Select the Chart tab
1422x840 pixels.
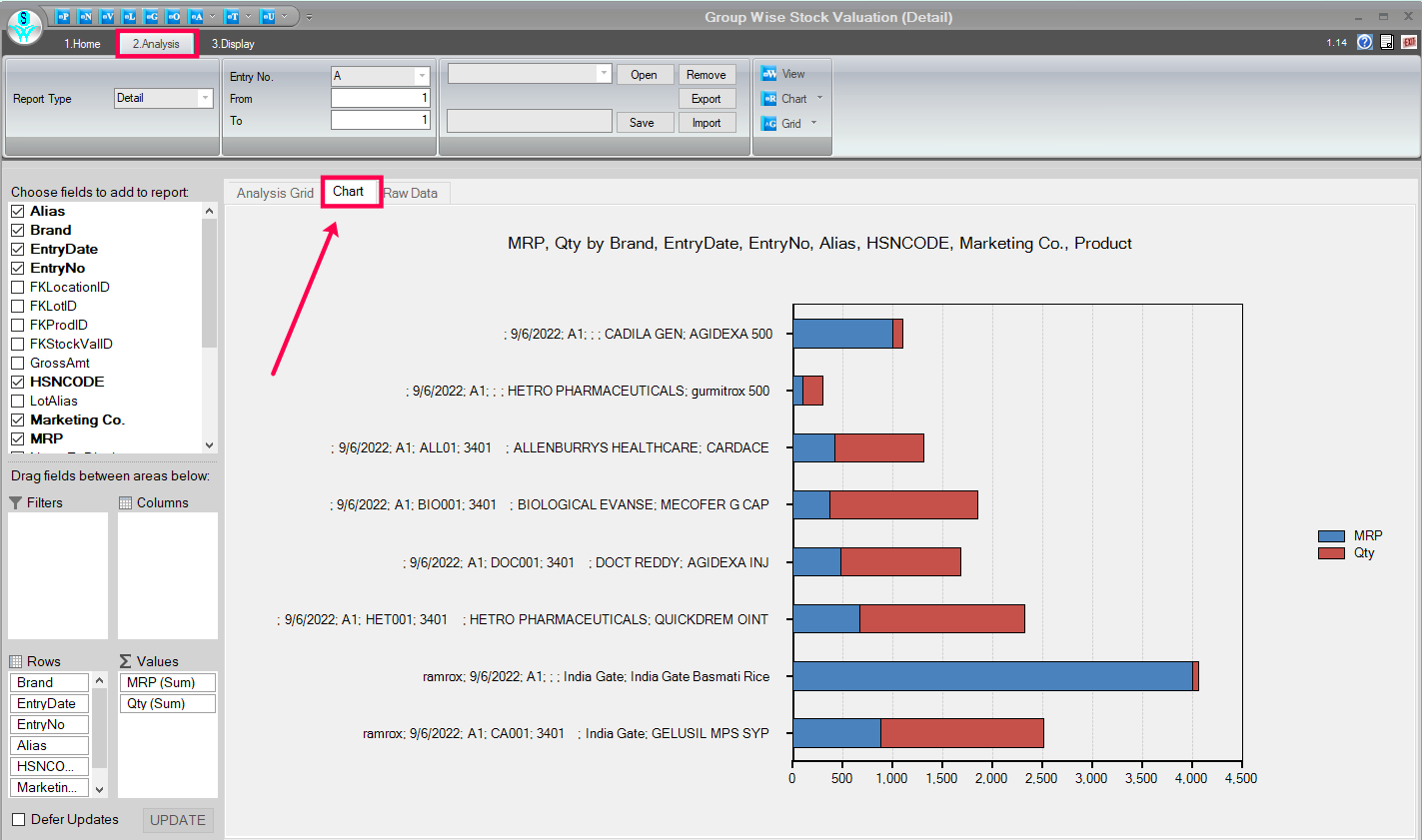click(349, 191)
